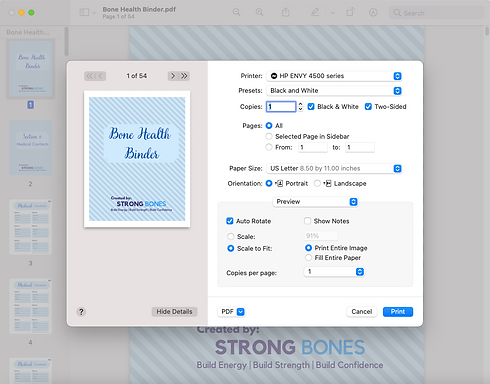Click the Copies number field
Viewport: 490px width, 384px height.
(x=281, y=107)
